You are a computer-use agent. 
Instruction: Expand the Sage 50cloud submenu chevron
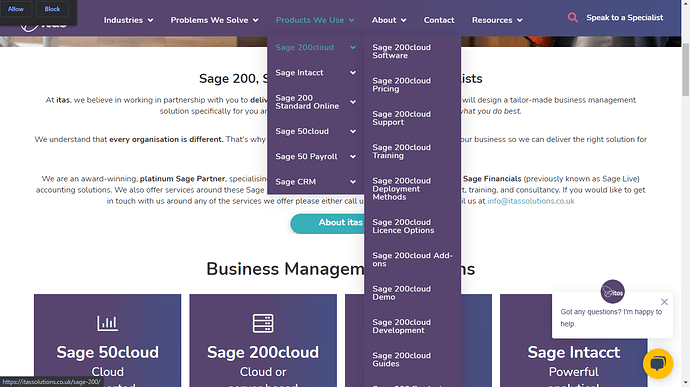(353, 131)
